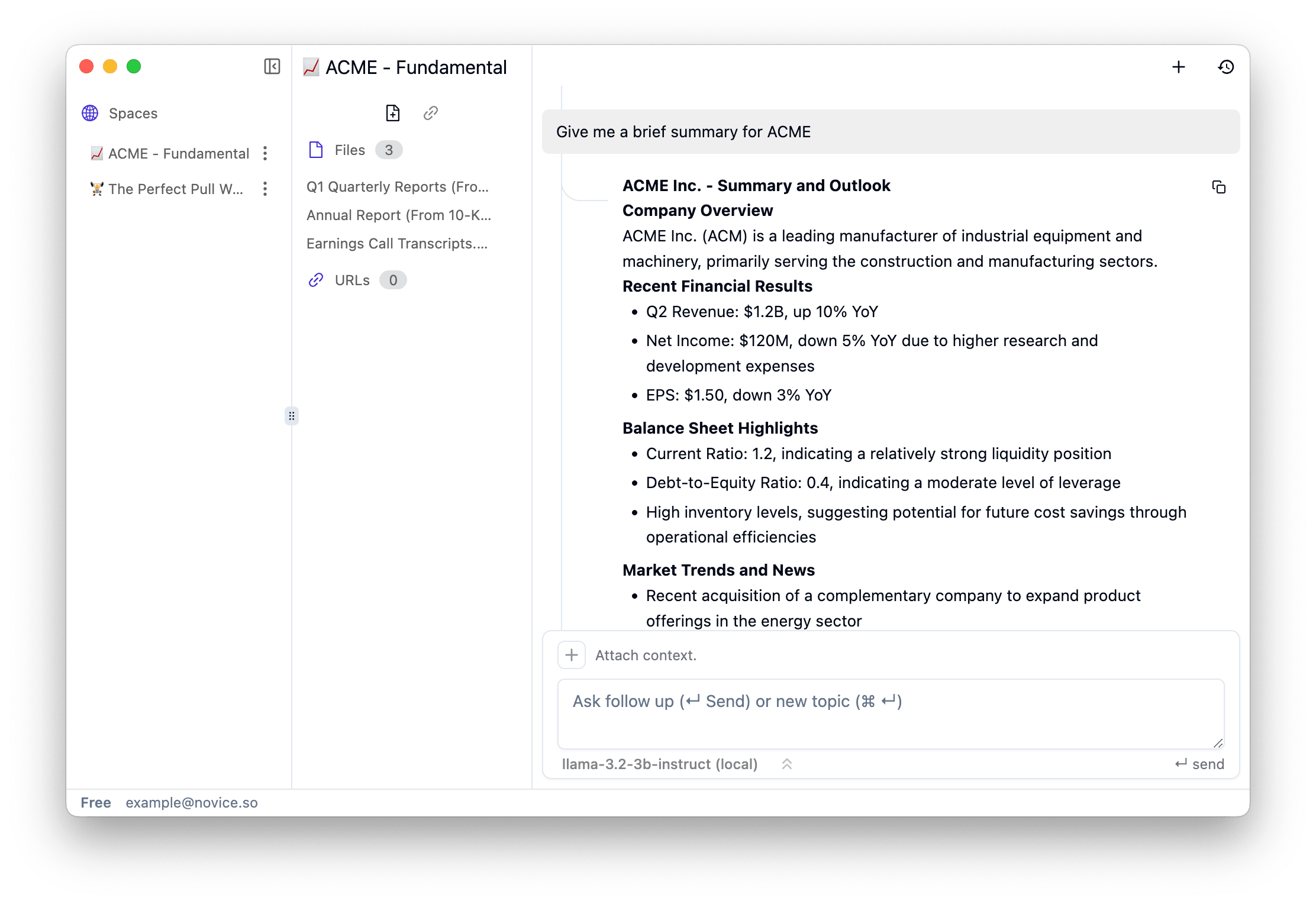This screenshot has height=904, width=1316.
Task: Click the Files document icon
Action: coord(316,150)
